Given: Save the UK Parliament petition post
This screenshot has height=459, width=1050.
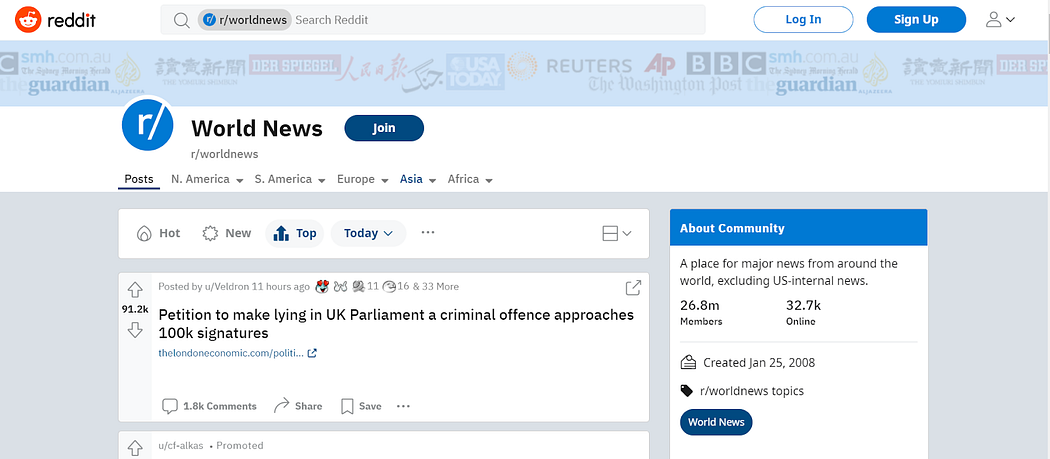Looking at the screenshot, I should [362, 406].
